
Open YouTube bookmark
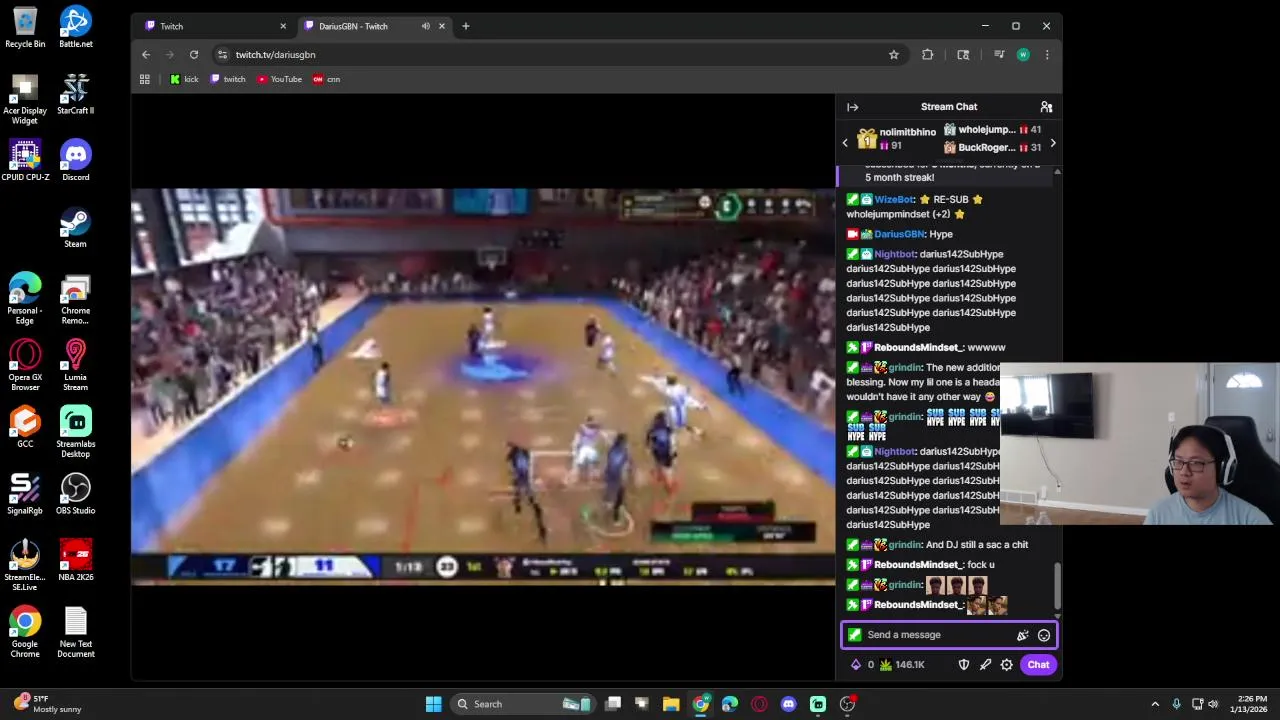click(279, 79)
